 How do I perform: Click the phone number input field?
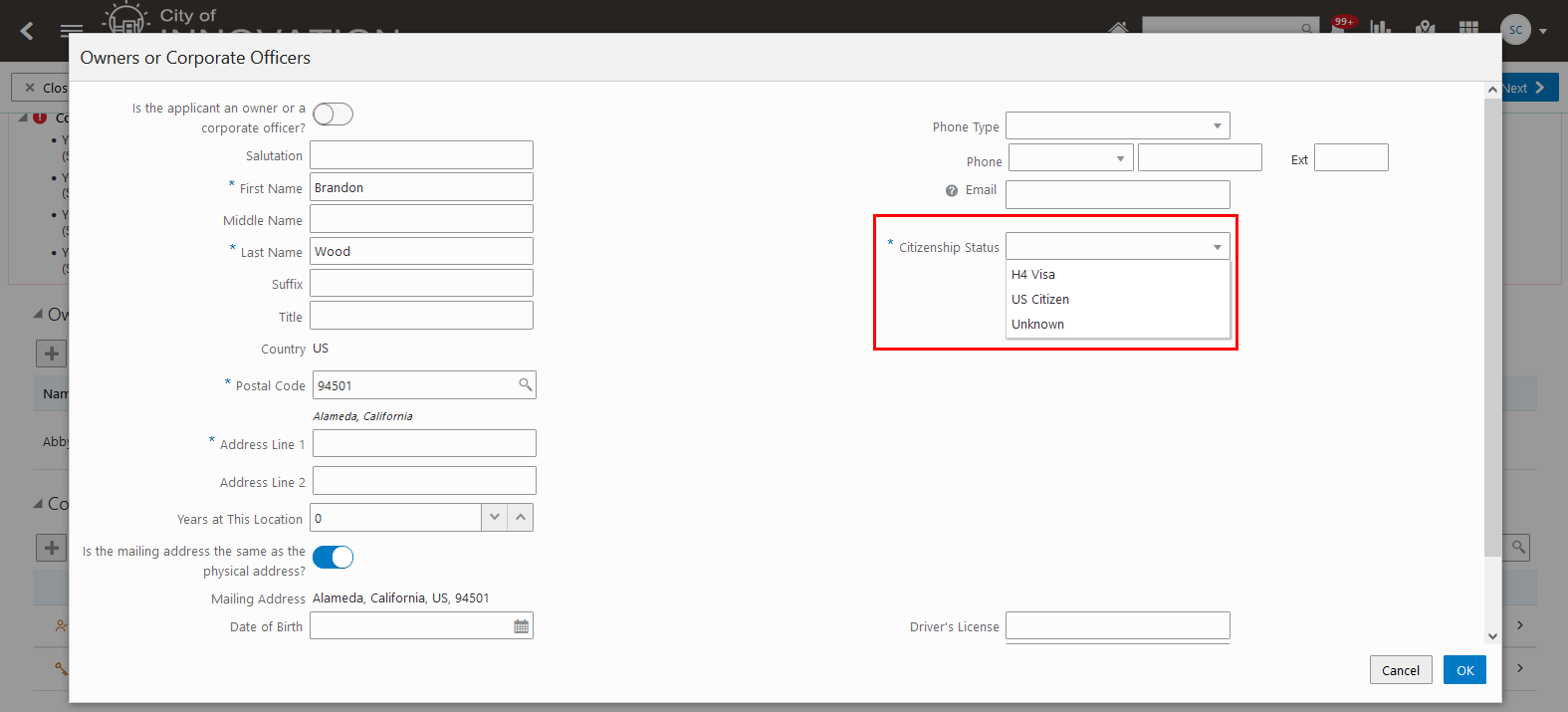(1200, 157)
